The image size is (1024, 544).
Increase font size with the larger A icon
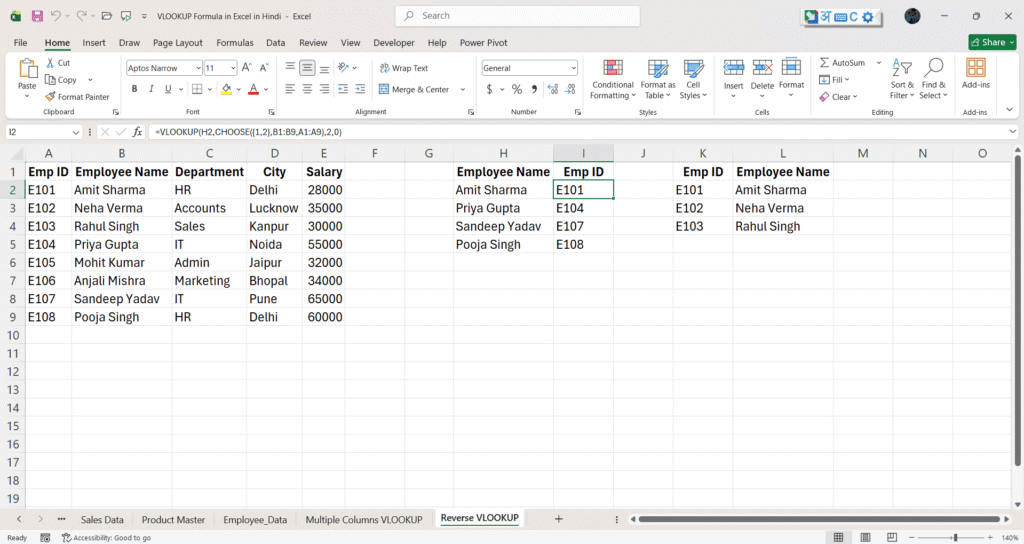[247, 67]
